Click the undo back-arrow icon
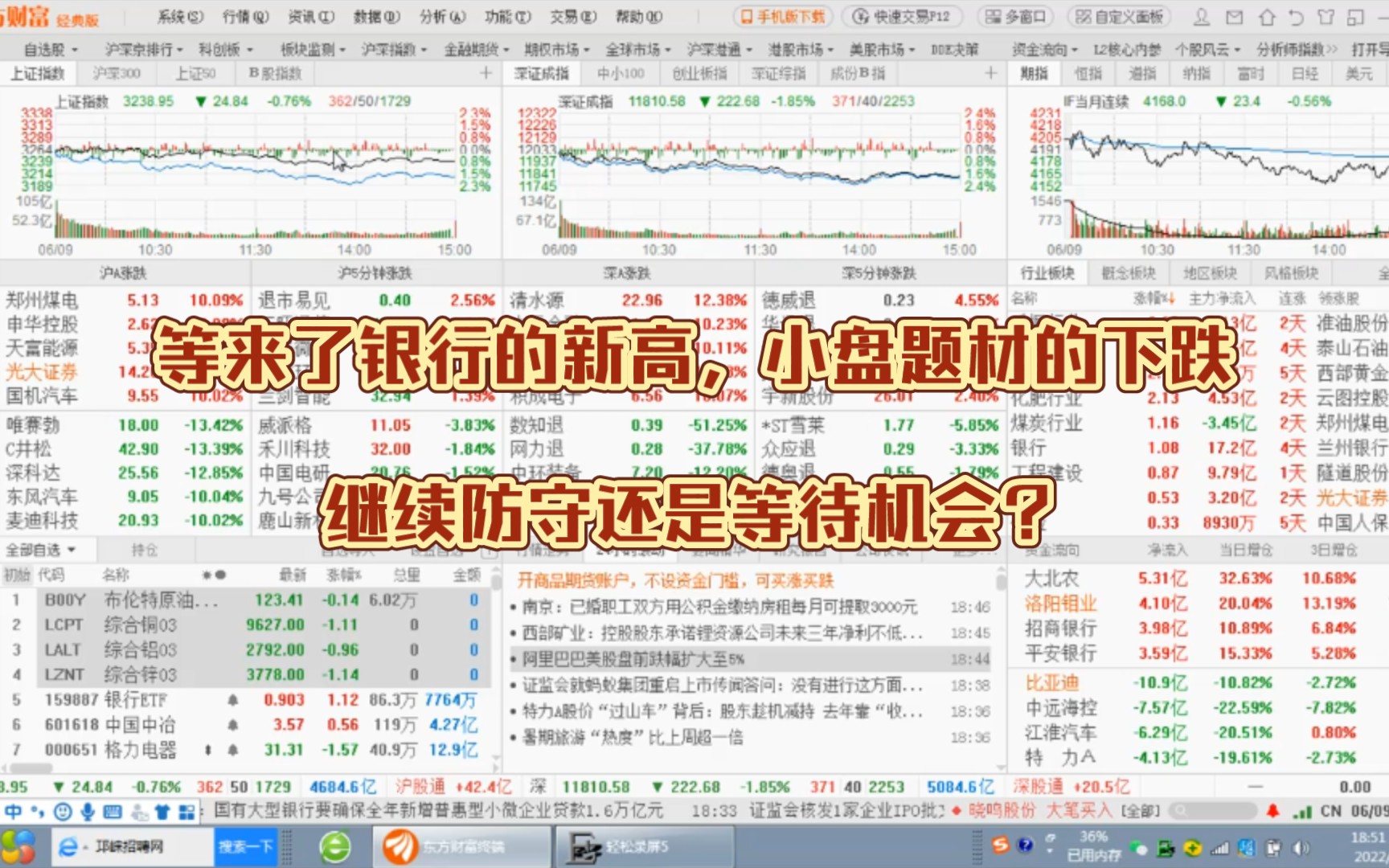Screen dimensions: 1389x868 coord(1296,16)
